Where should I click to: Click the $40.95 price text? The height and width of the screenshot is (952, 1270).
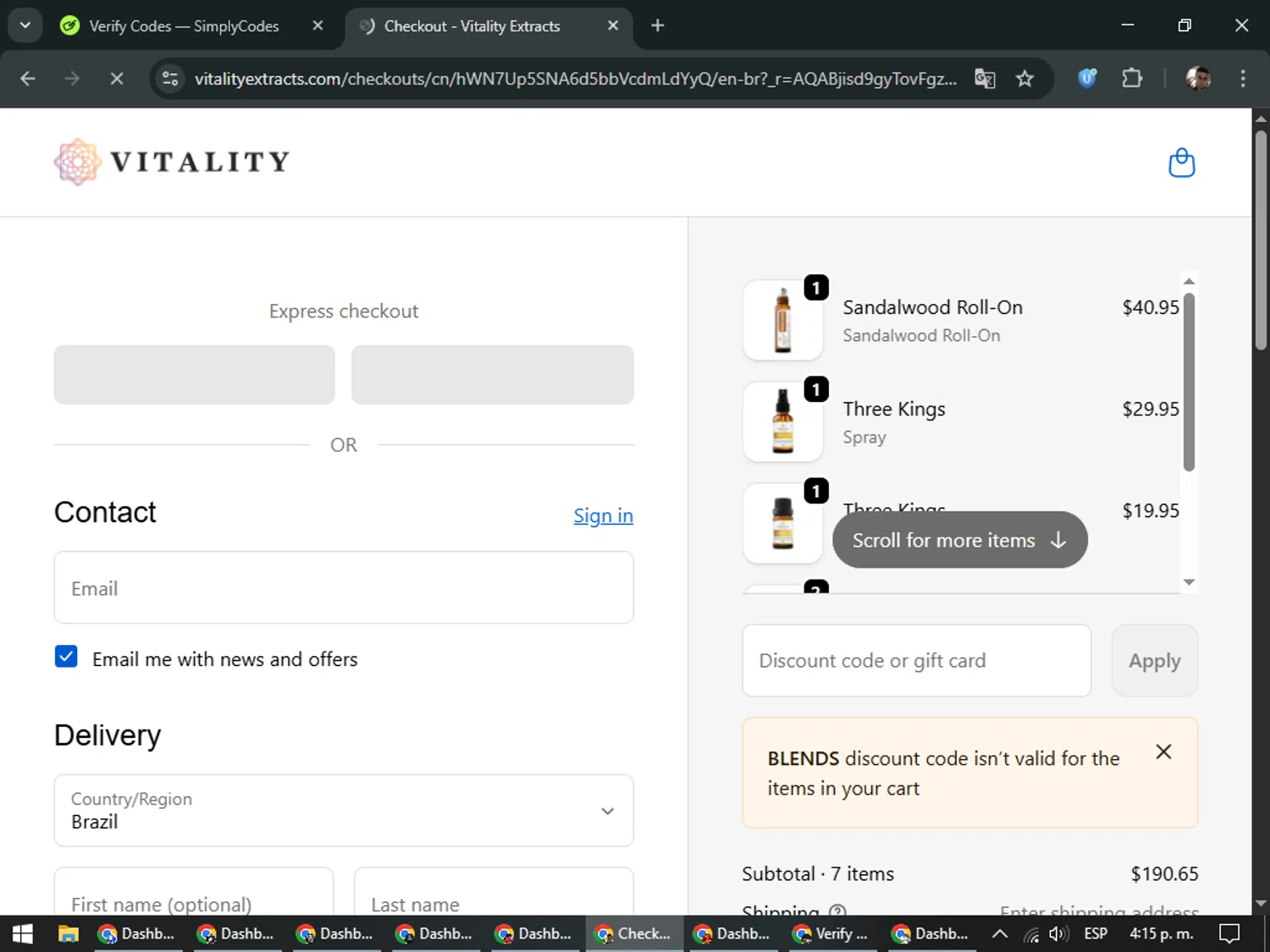[x=1151, y=307]
